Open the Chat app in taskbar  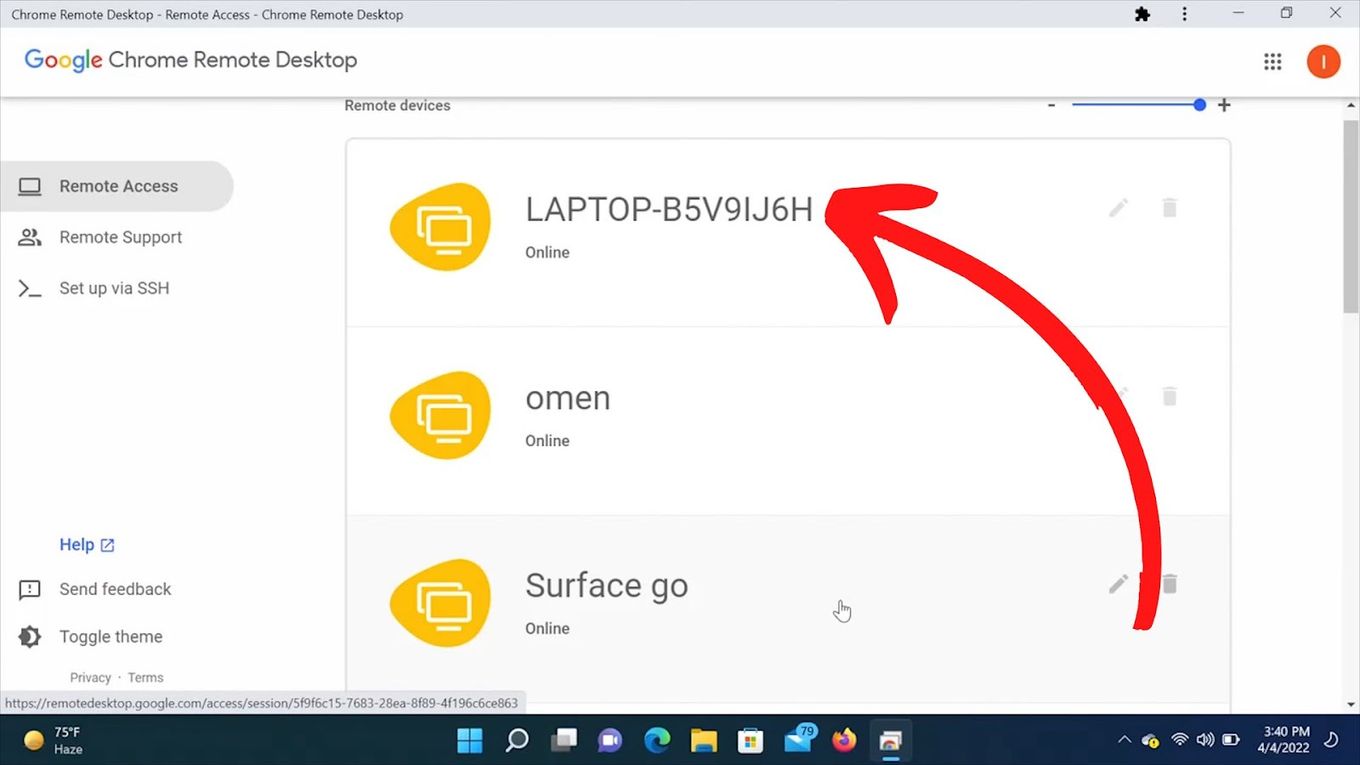(610, 740)
